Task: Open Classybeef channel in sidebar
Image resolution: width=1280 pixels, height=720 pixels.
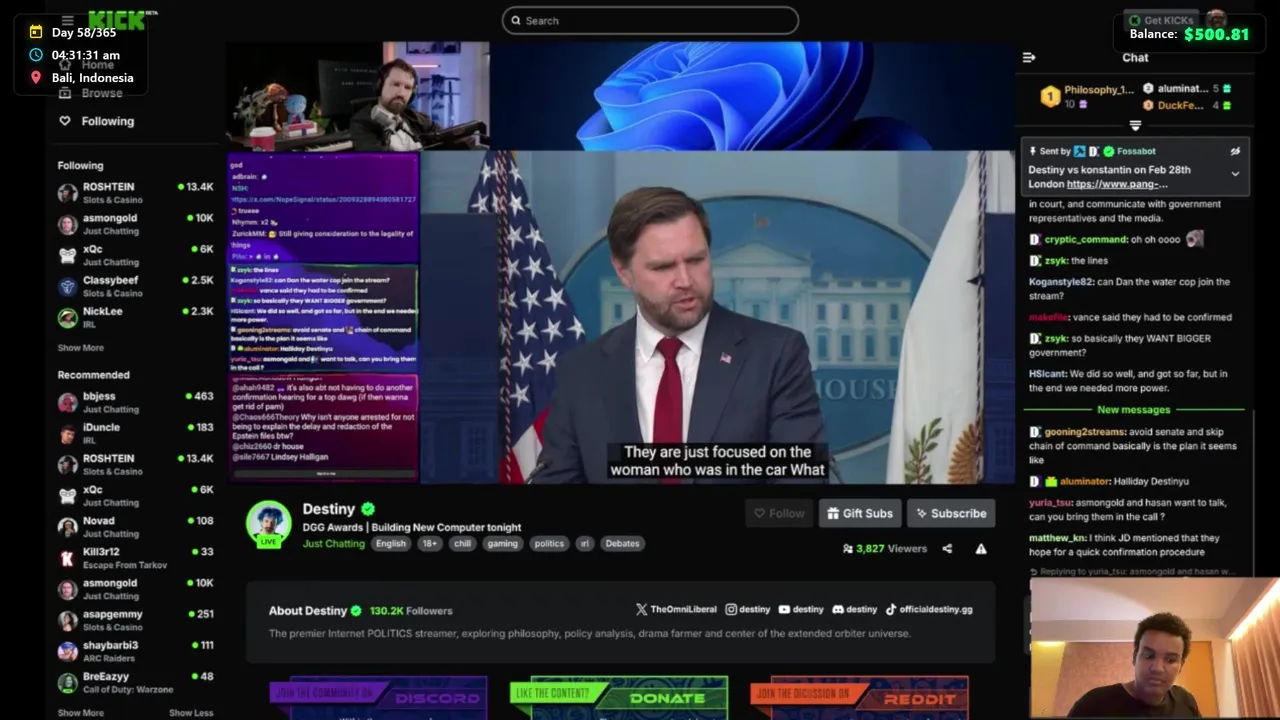Action: 135,286
